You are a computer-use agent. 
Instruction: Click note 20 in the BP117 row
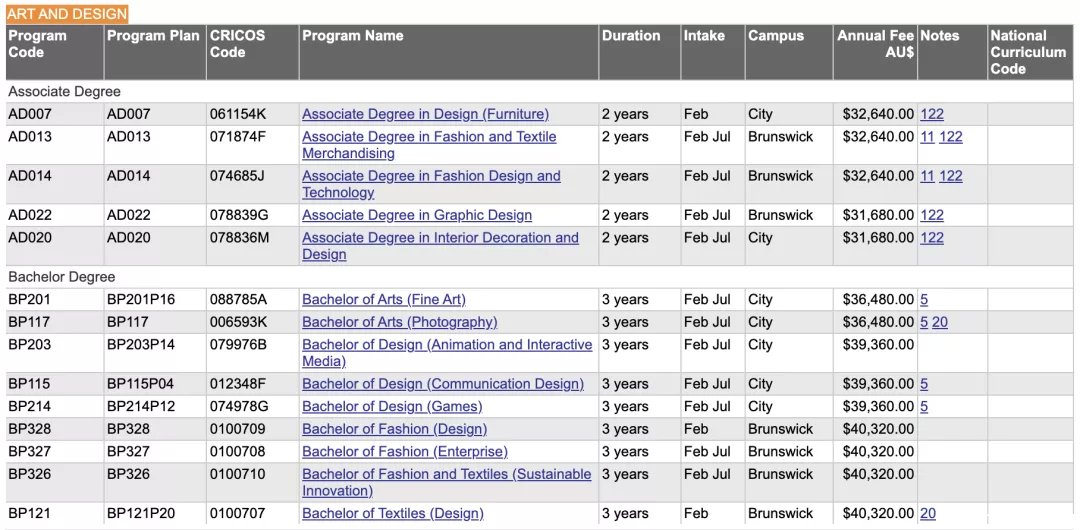940,323
